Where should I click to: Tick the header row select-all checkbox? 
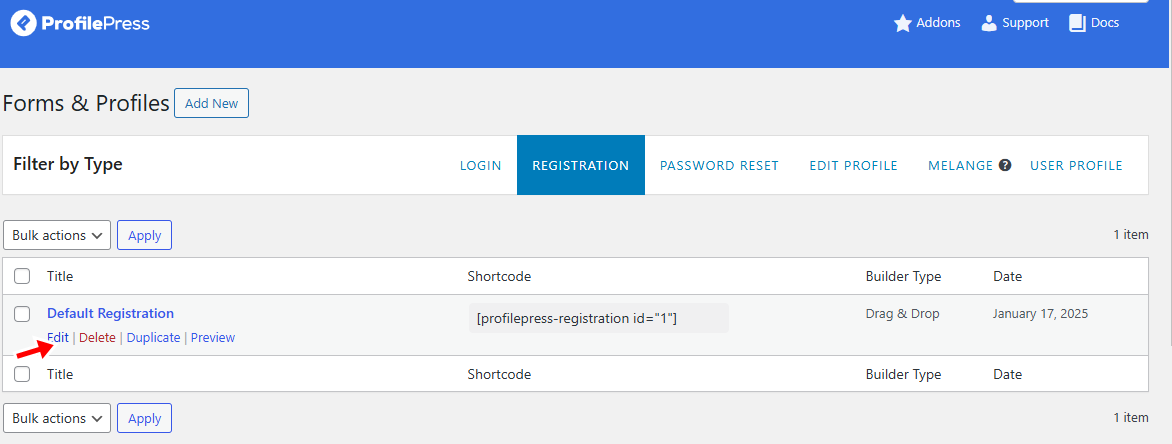pyautogui.click(x=22, y=277)
